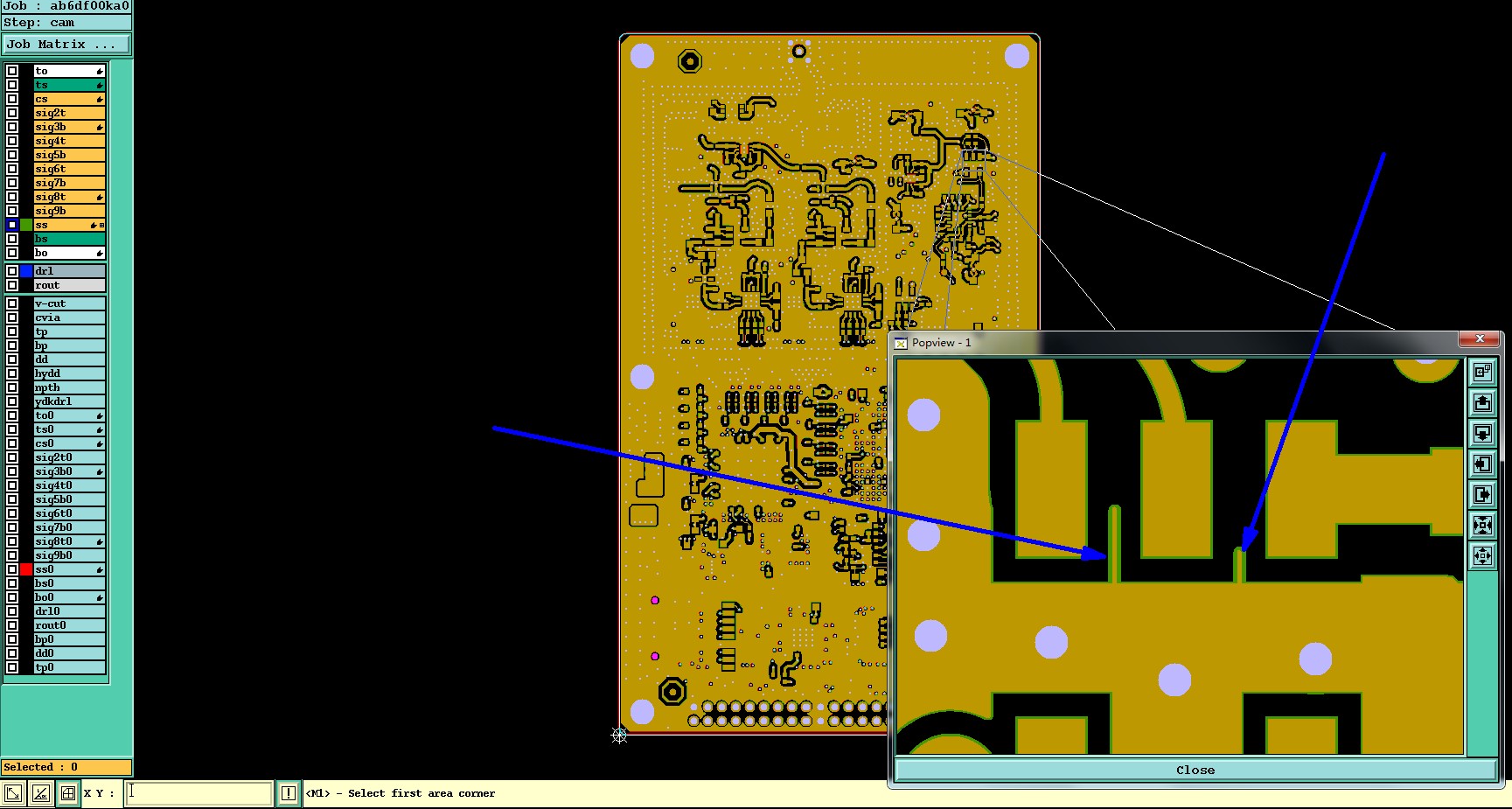Select layer ts0 in the layer list
1512x809 pixels.
tap(69, 429)
